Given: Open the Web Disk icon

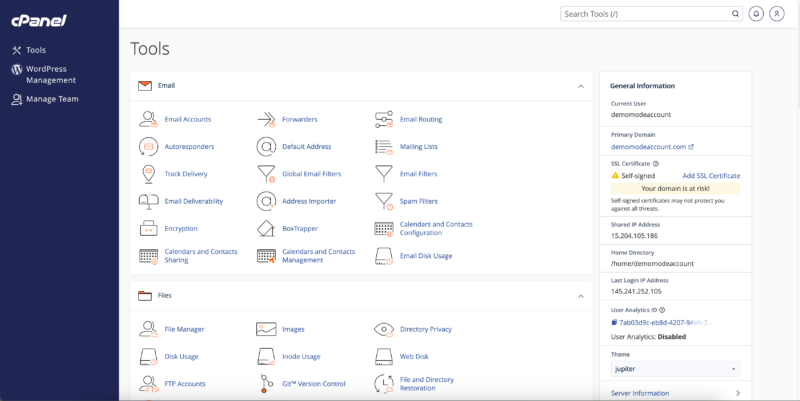Looking at the screenshot, I should [x=384, y=357].
